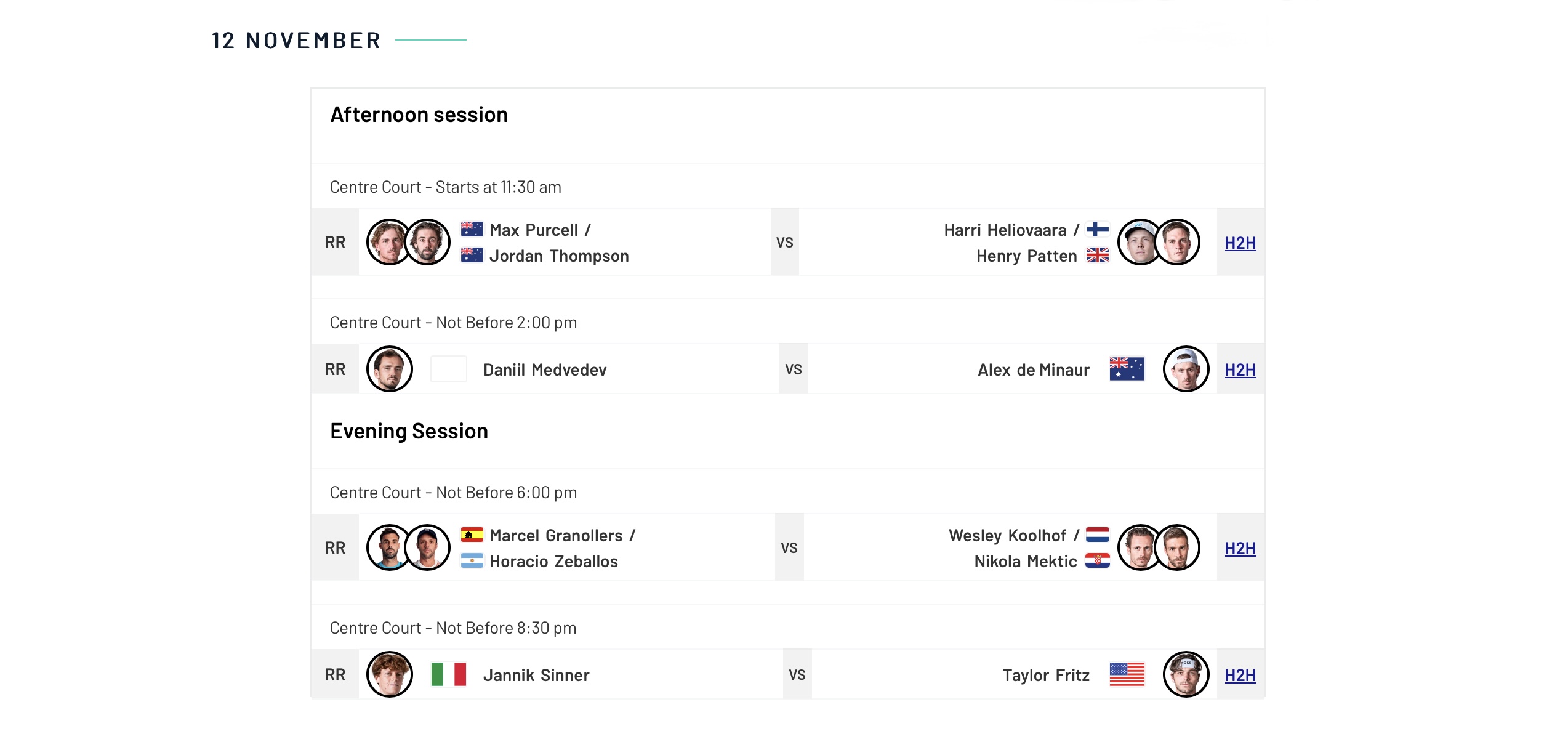The height and width of the screenshot is (755, 1568).
Task: Open H2H for Granollers/Zeballos vs Koolhof/Mektic
Action: pyautogui.click(x=1240, y=549)
